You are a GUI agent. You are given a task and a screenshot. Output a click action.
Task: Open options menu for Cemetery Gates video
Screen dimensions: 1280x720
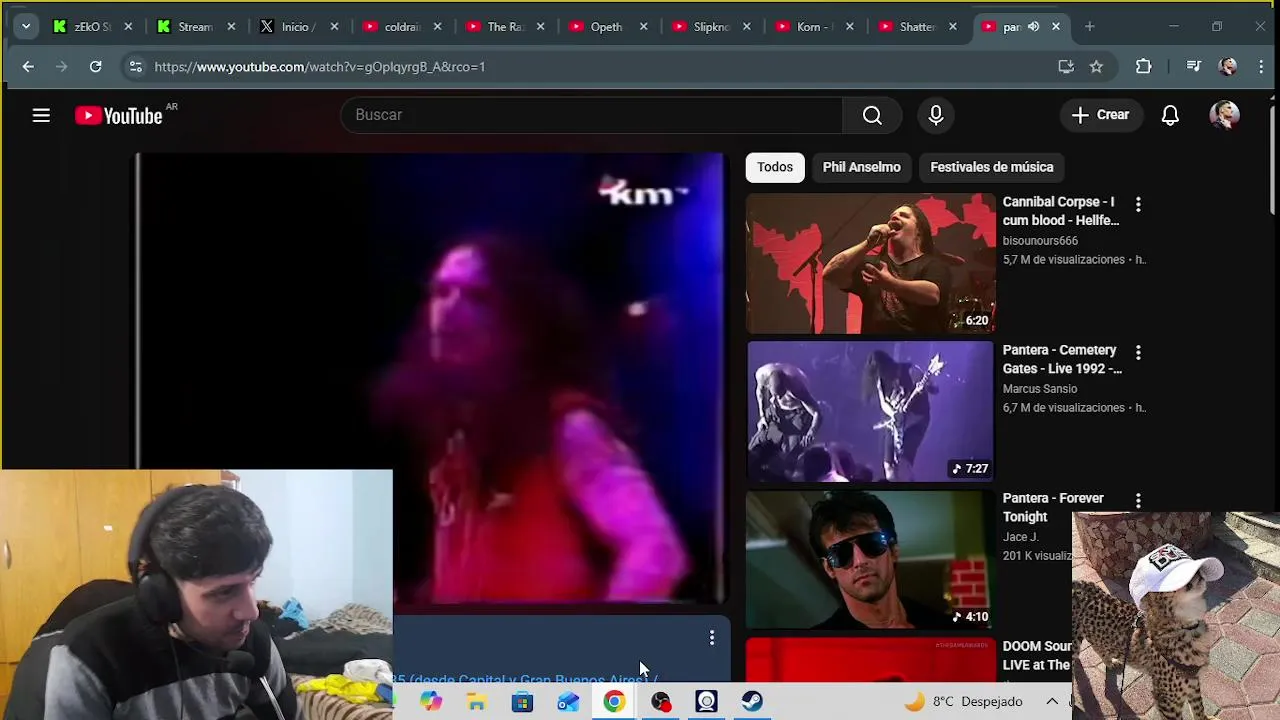pyautogui.click(x=1138, y=352)
